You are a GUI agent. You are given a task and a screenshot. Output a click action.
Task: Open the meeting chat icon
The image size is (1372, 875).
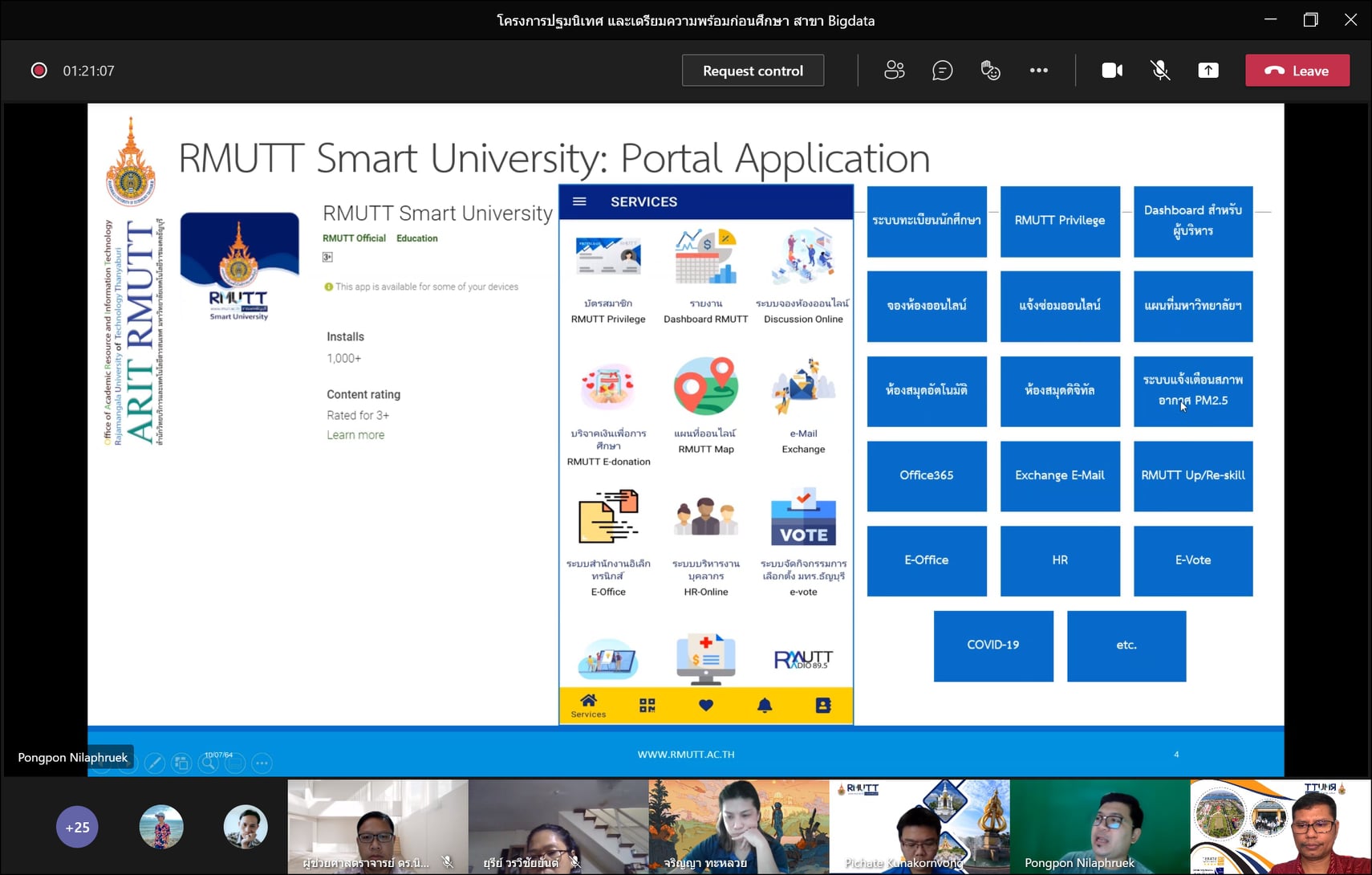(943, 71)
